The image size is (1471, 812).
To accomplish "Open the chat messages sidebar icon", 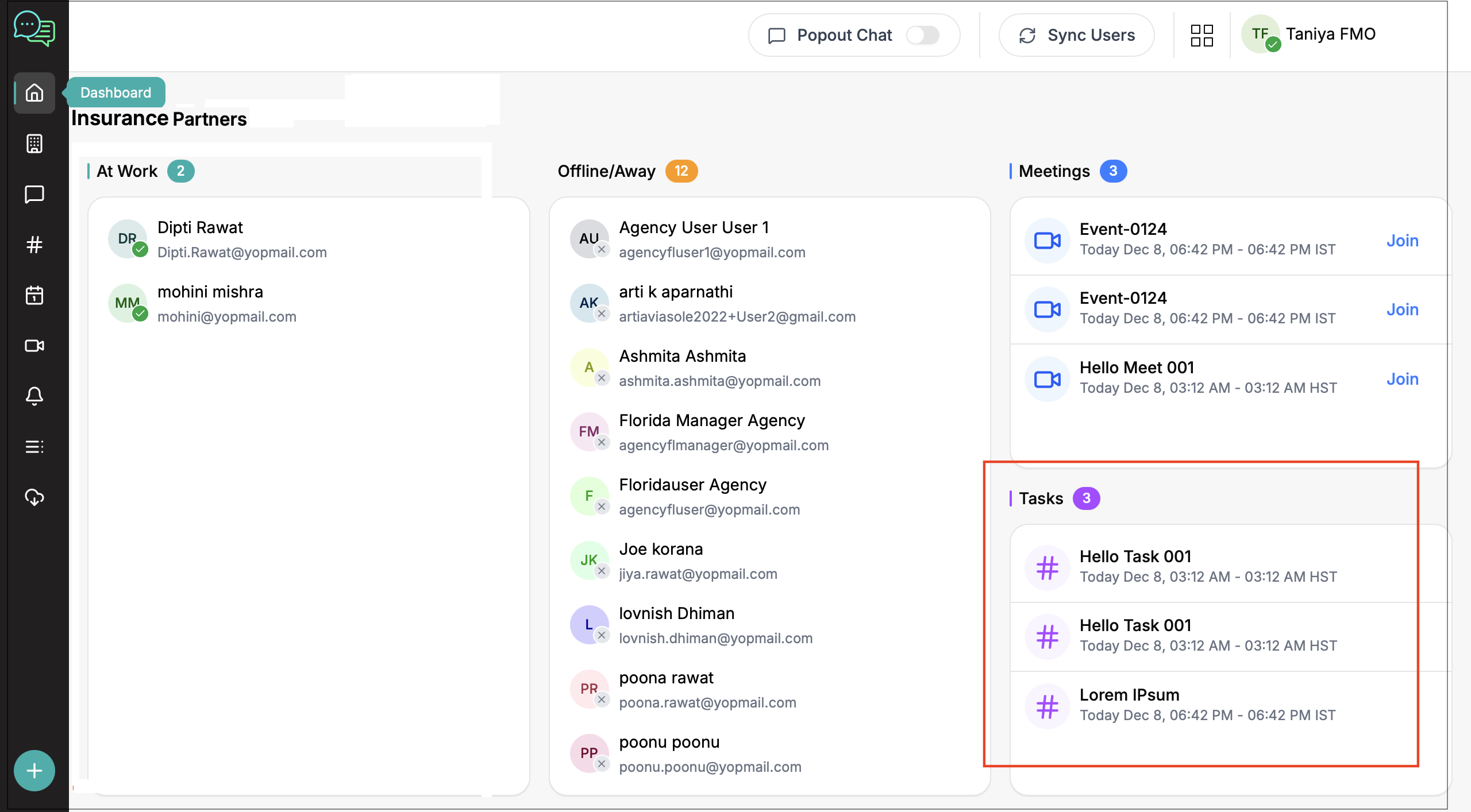I will (34, 194).
